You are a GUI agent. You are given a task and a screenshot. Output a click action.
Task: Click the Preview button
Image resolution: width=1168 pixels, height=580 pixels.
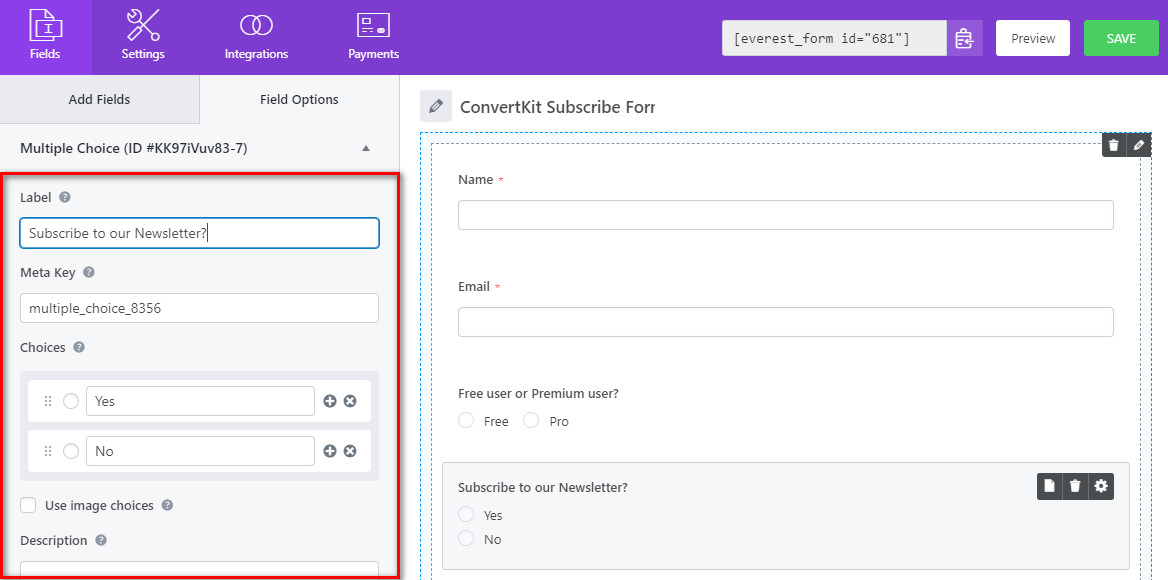[x=1033, y=38]
